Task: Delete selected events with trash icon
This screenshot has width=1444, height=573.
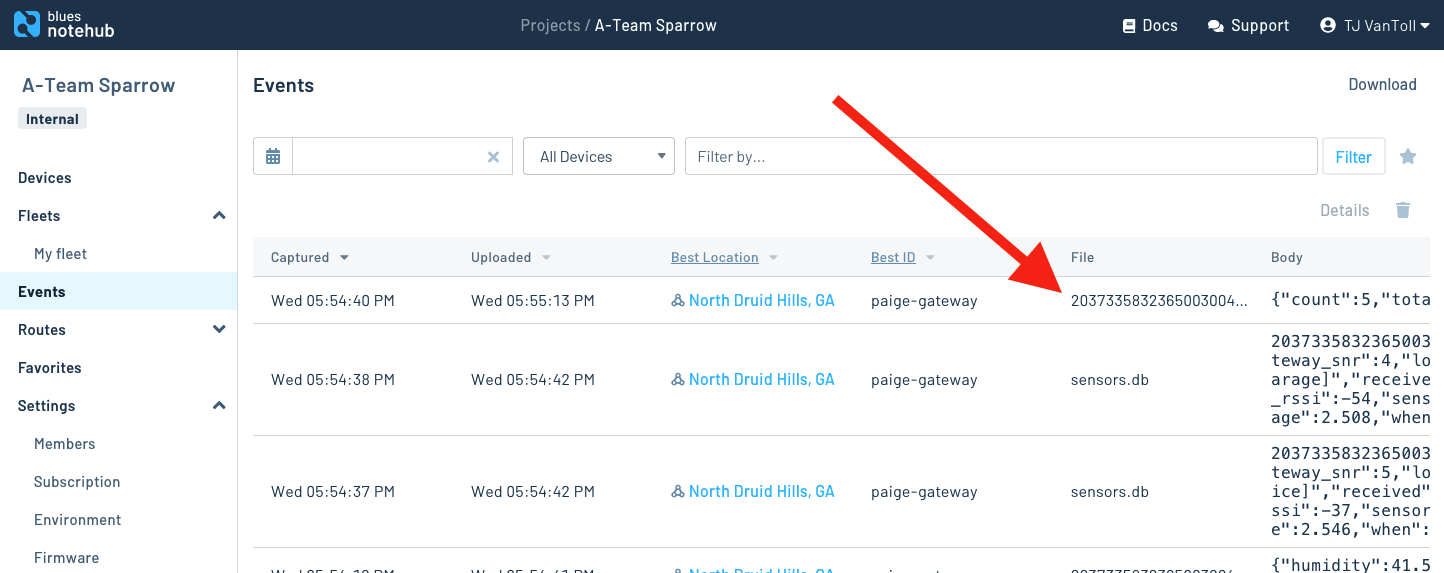Action: (x=1403, y=210)
